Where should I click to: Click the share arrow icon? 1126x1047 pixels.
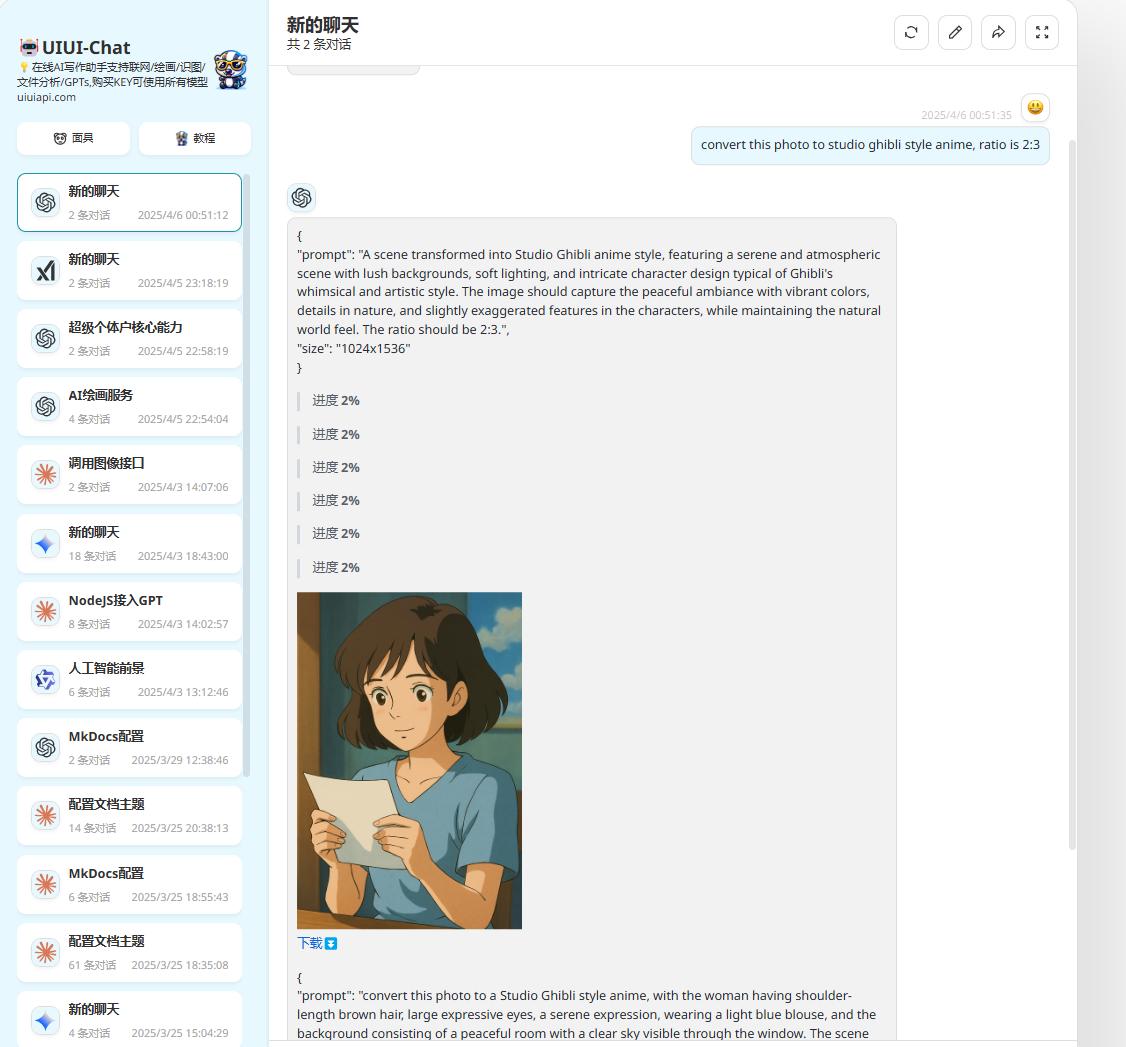coord(998,32)
